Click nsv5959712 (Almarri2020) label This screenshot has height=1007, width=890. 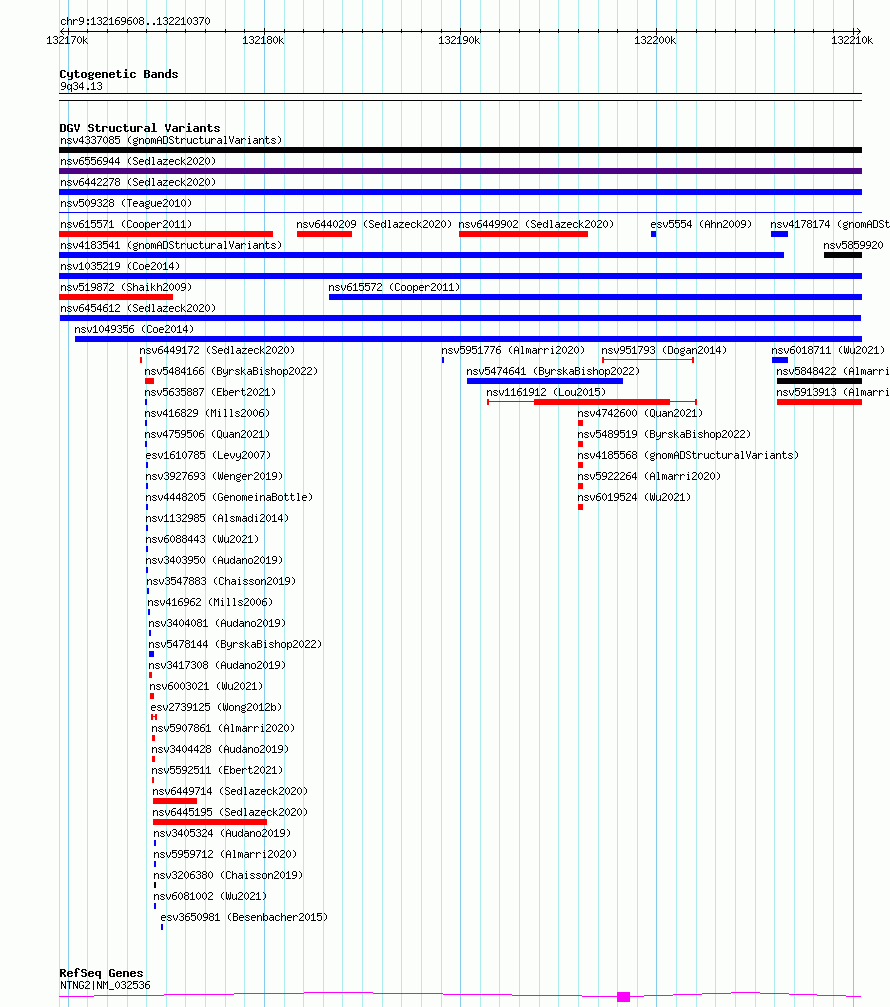(x=225, y=854)
